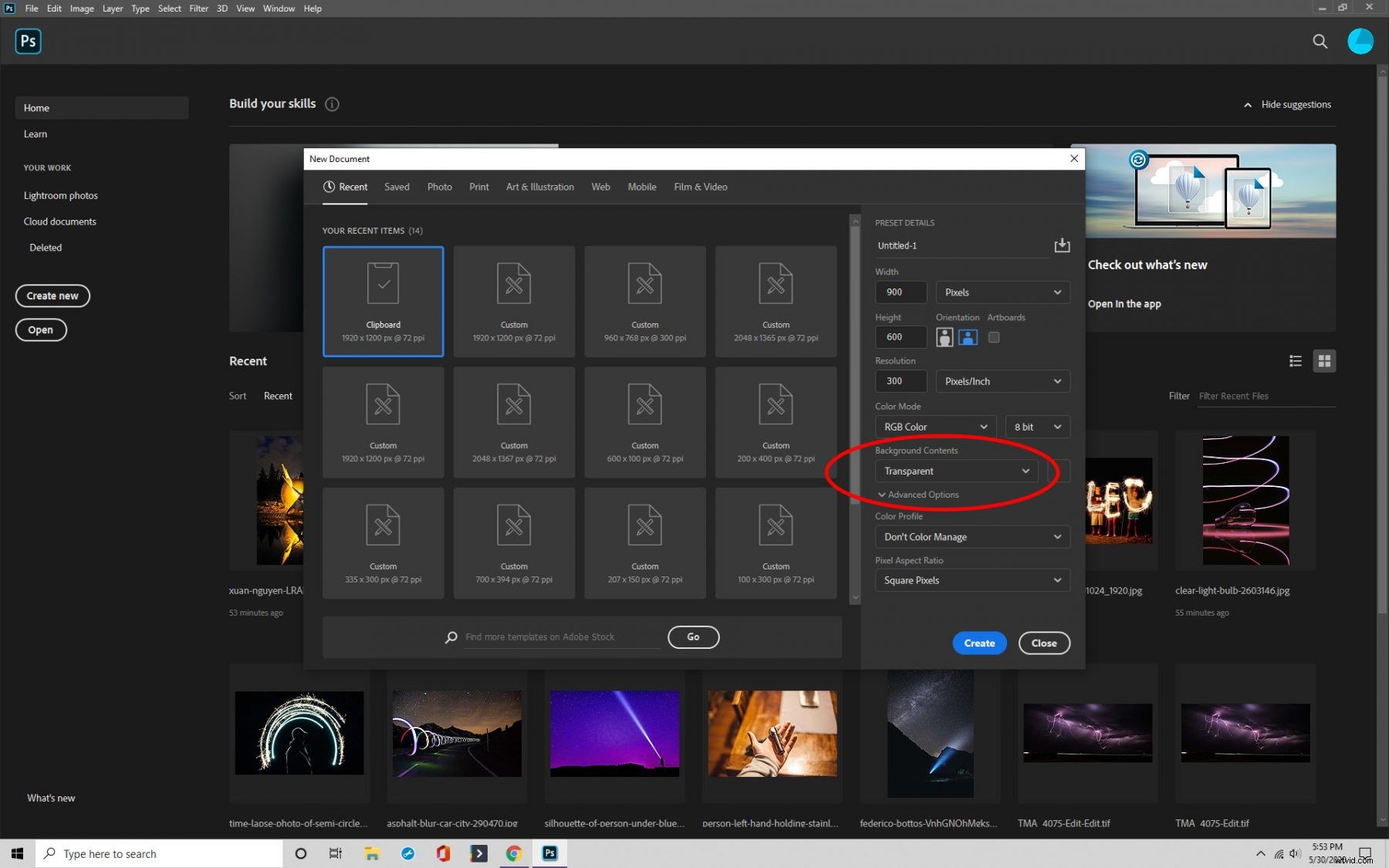This screenshot has width=1389, height=868.
Task: Select landscape orientation for the document
Action: 967,337
